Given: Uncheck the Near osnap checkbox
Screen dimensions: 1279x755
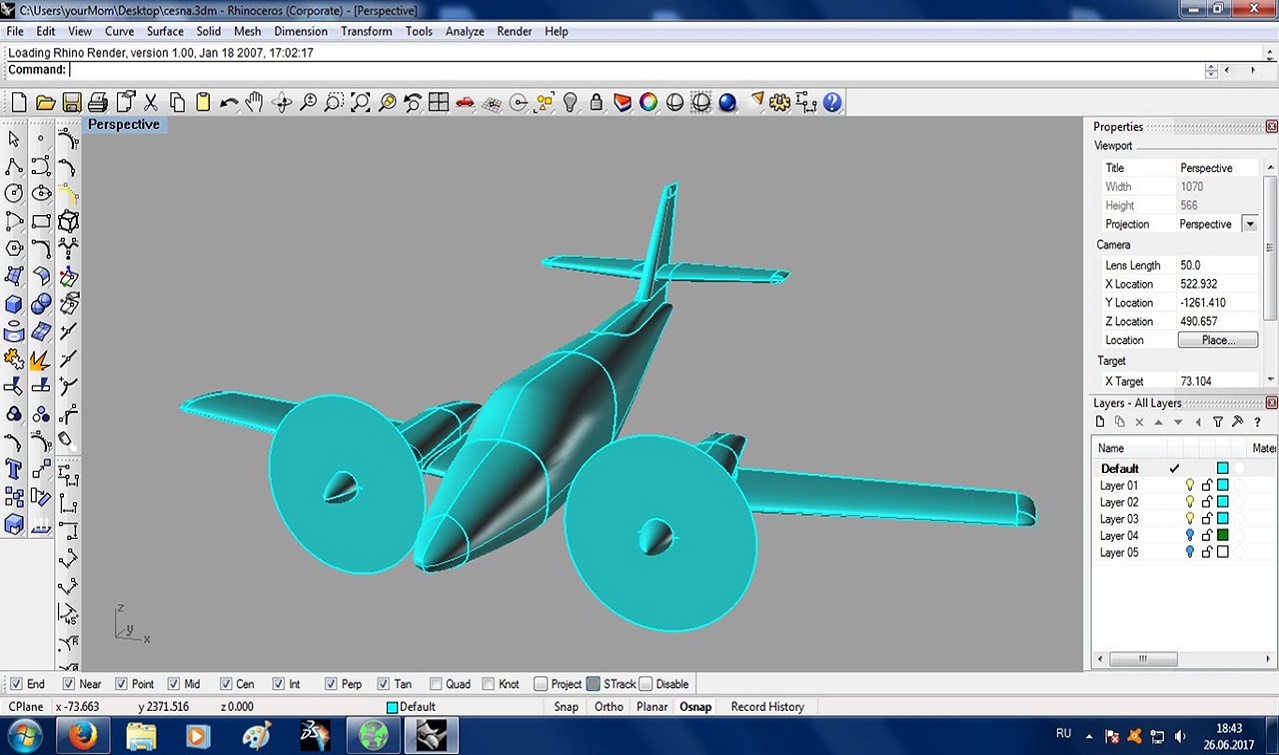Looking at the screenshot, I should coord(69,684).
